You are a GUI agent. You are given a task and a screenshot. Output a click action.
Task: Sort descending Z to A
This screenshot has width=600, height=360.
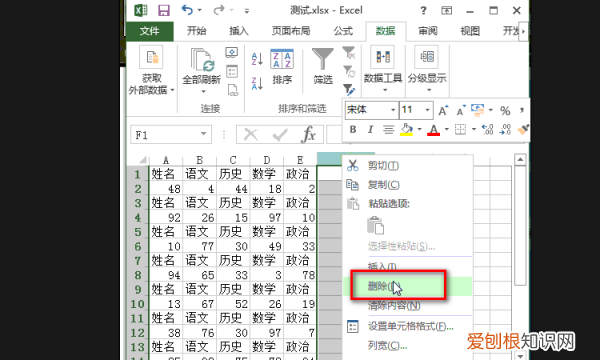click(257, 83)
